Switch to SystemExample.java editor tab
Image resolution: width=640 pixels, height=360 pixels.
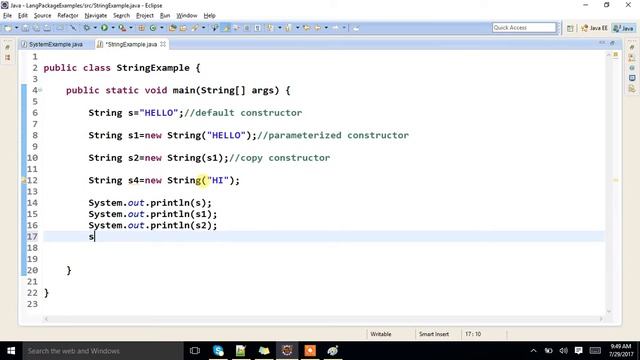[52, 44]
